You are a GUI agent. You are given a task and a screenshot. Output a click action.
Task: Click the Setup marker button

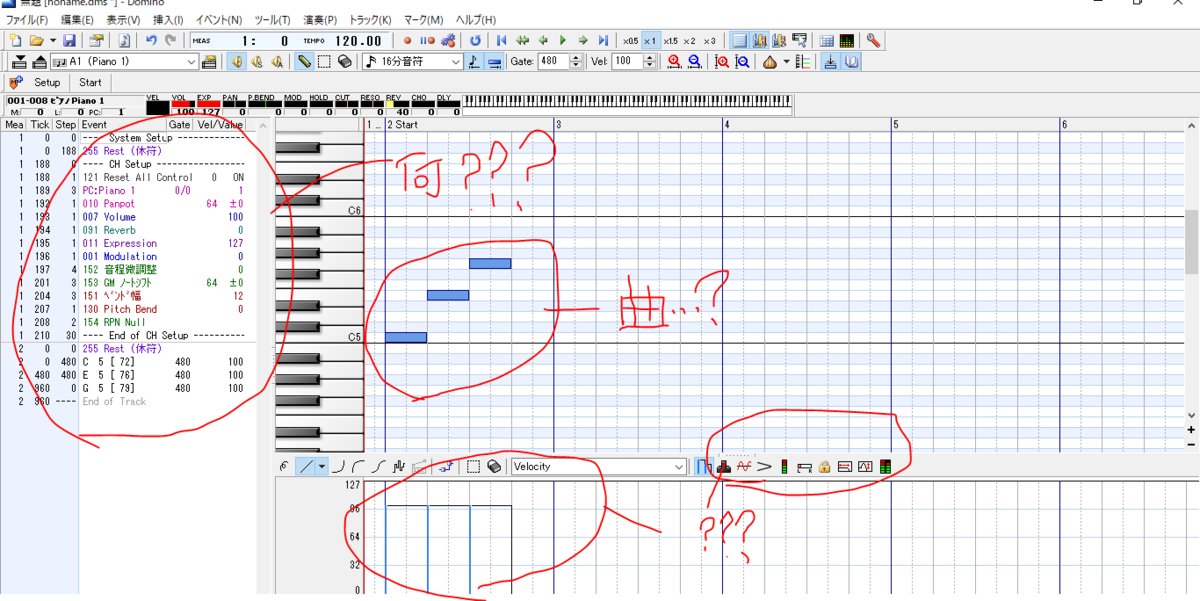click(47, 83)
